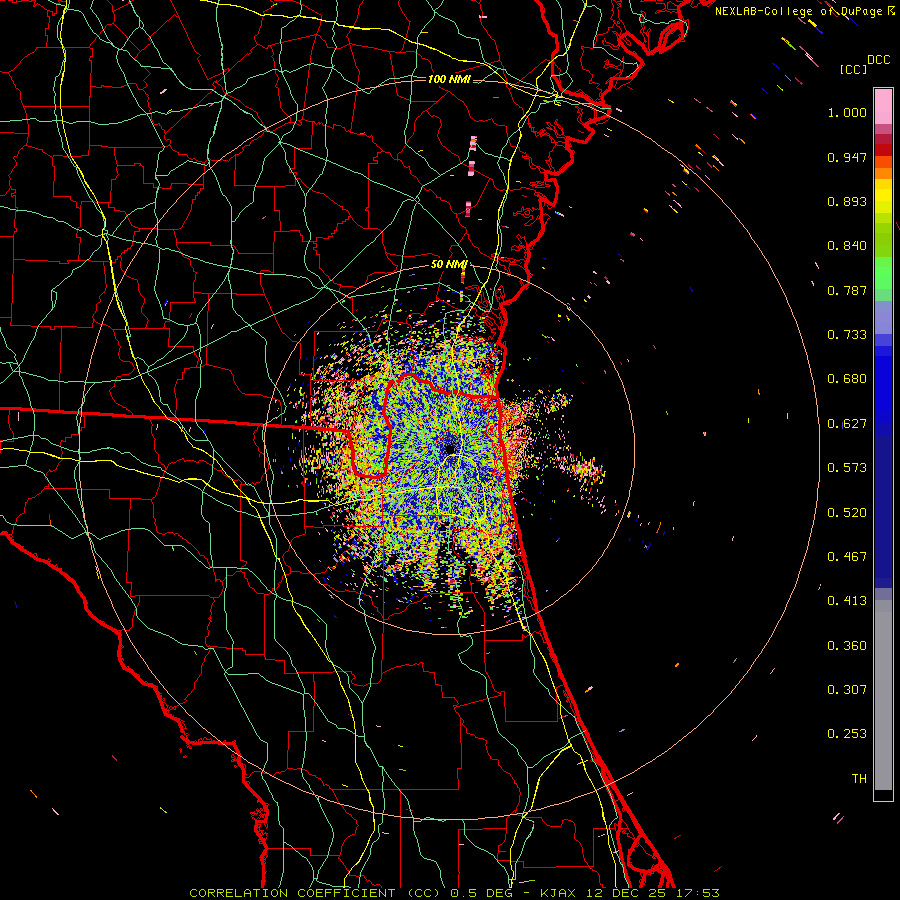Select the 0.520 color scale value

click(x=847, y=513)
